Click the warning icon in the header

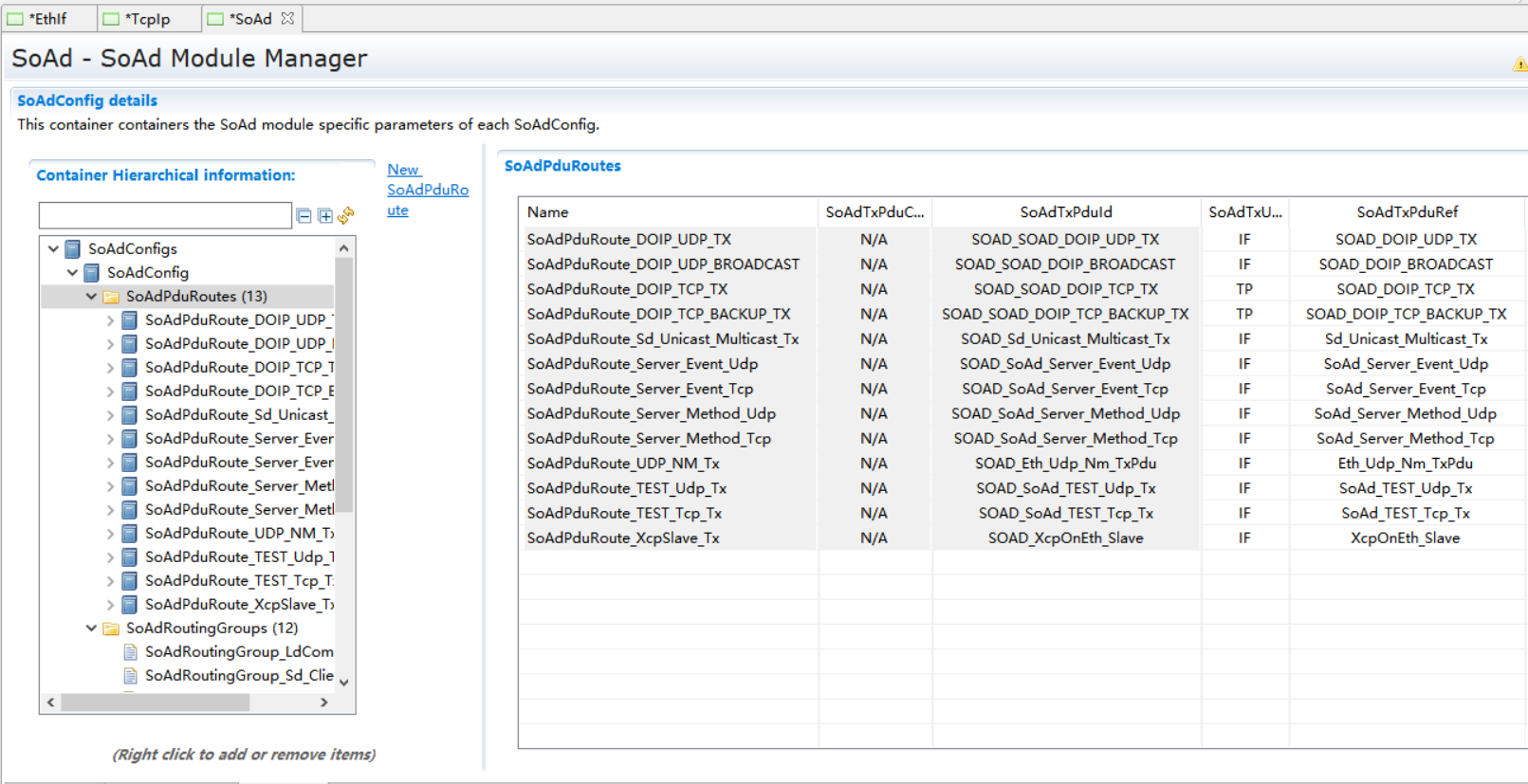(x=1519, y=64)
